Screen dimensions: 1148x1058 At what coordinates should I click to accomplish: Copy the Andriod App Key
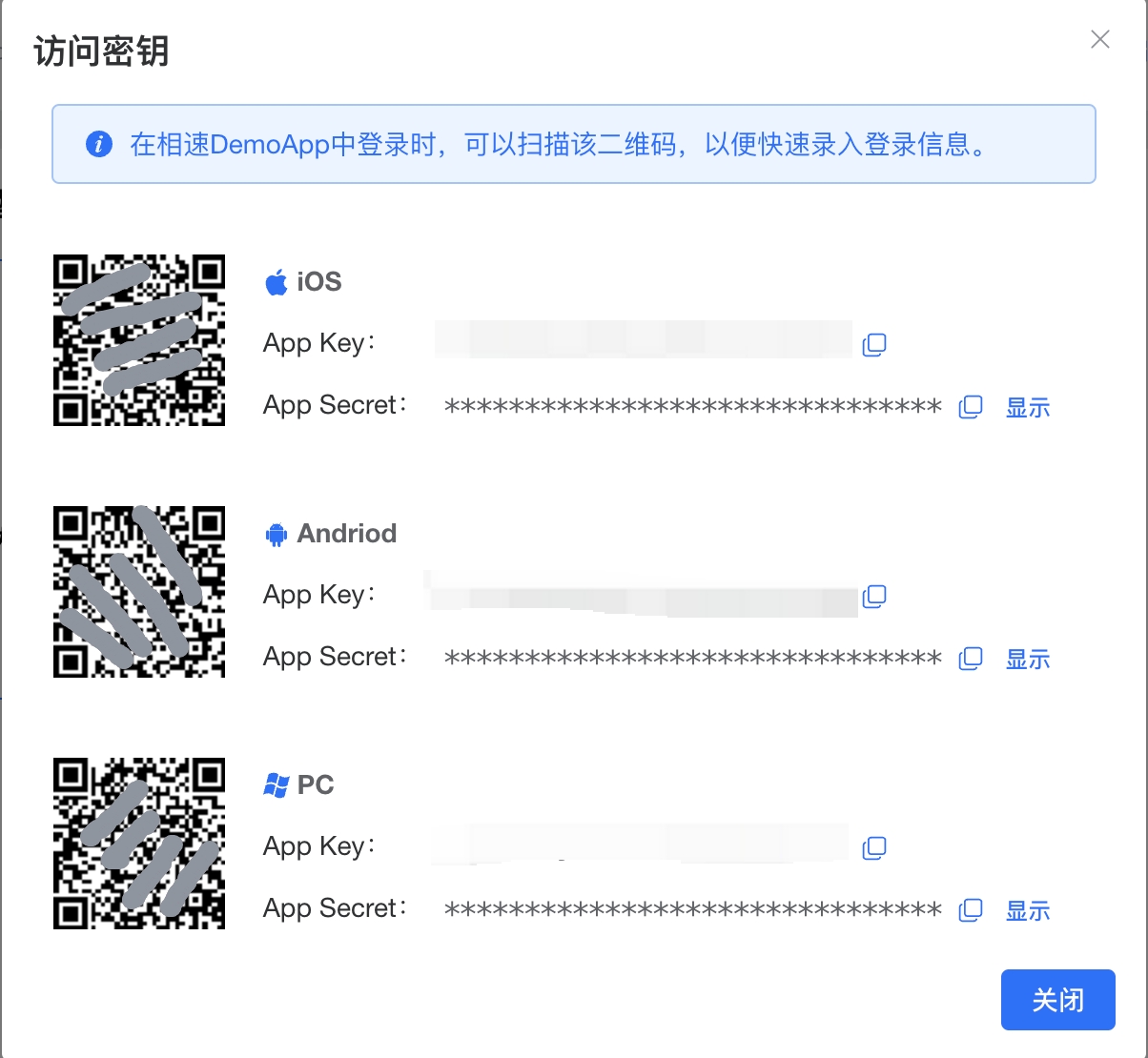pos(874,597)
